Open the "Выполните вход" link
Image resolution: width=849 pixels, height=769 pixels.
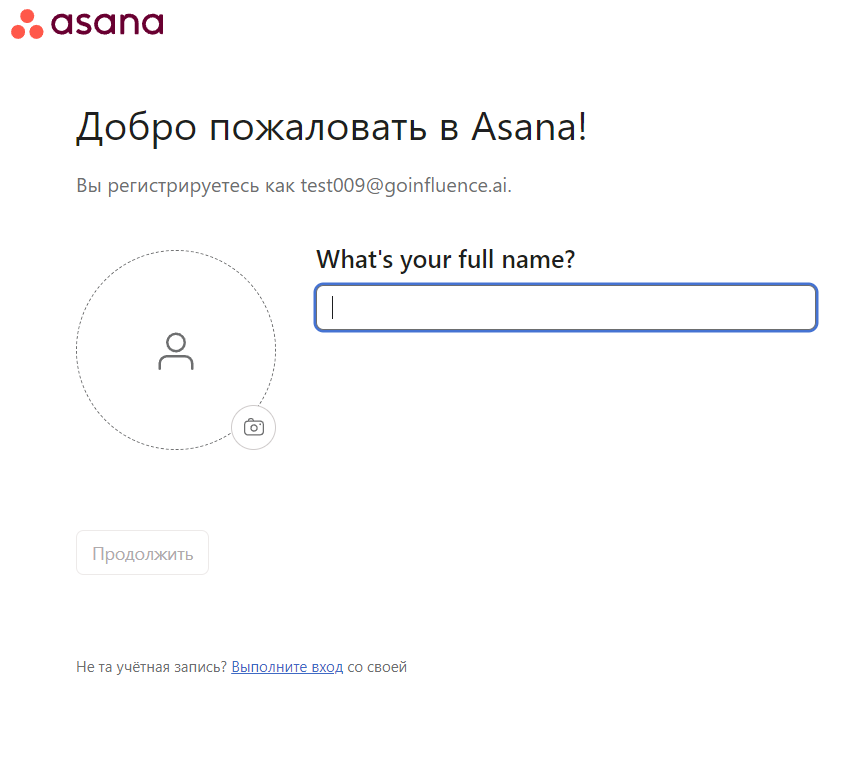[x=287, y=667]
